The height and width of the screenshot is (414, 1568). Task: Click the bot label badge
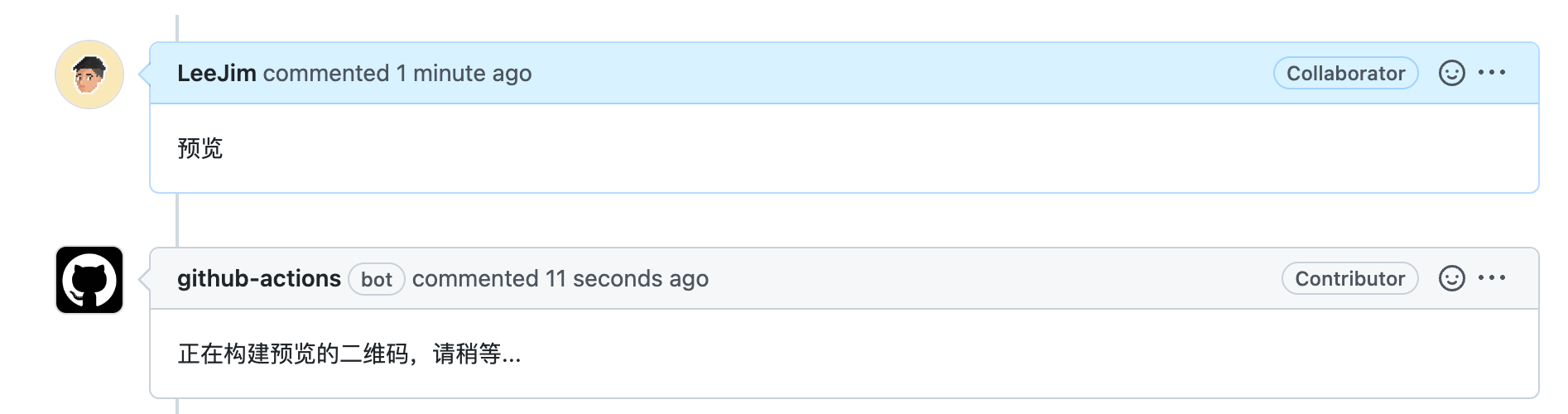pos(377,279)
